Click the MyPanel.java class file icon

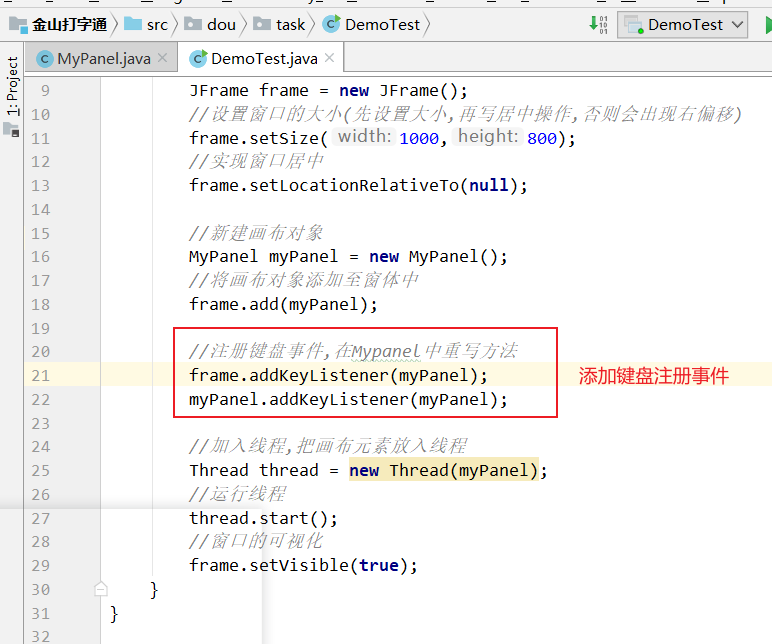(45, 59)
